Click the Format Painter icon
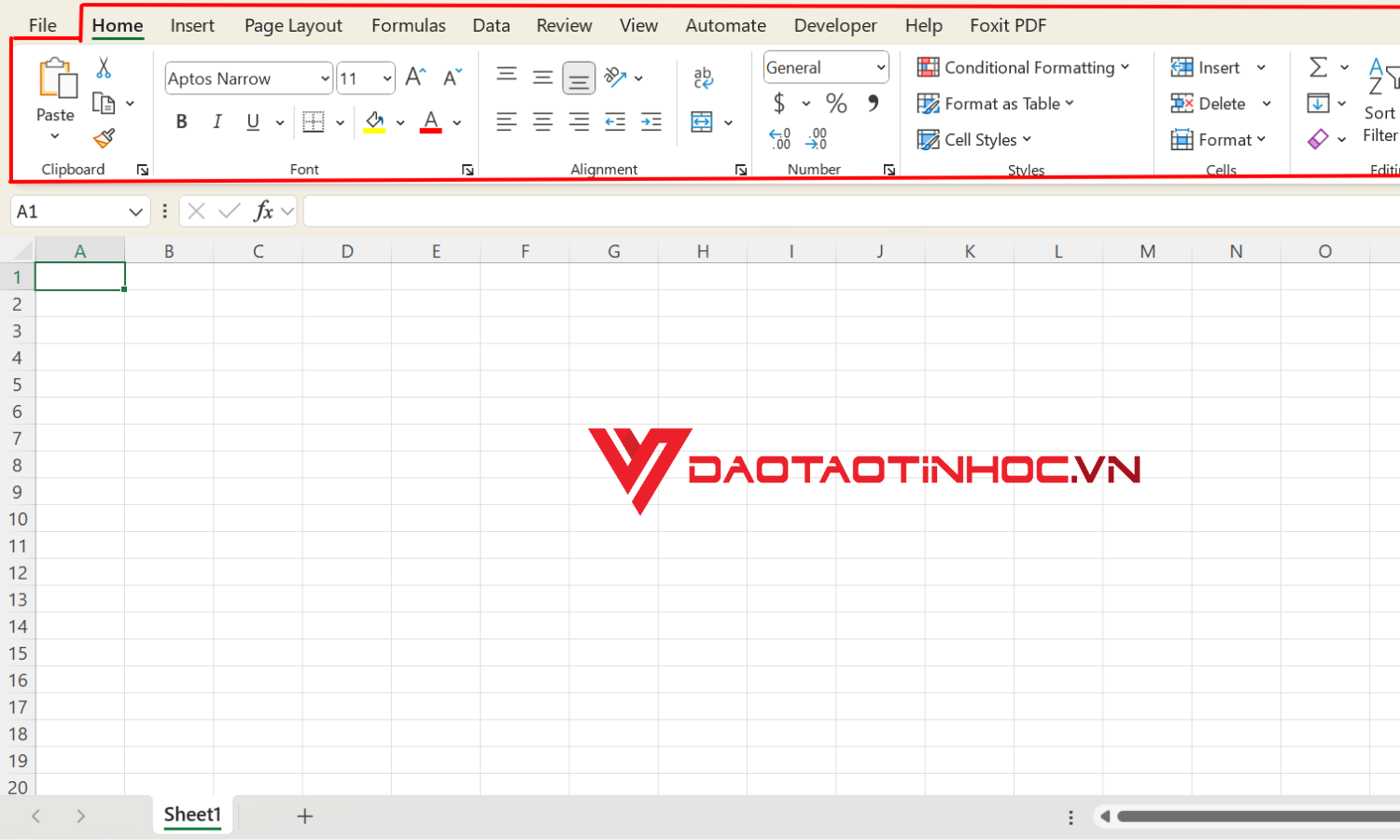 click(x=103, y=138)
